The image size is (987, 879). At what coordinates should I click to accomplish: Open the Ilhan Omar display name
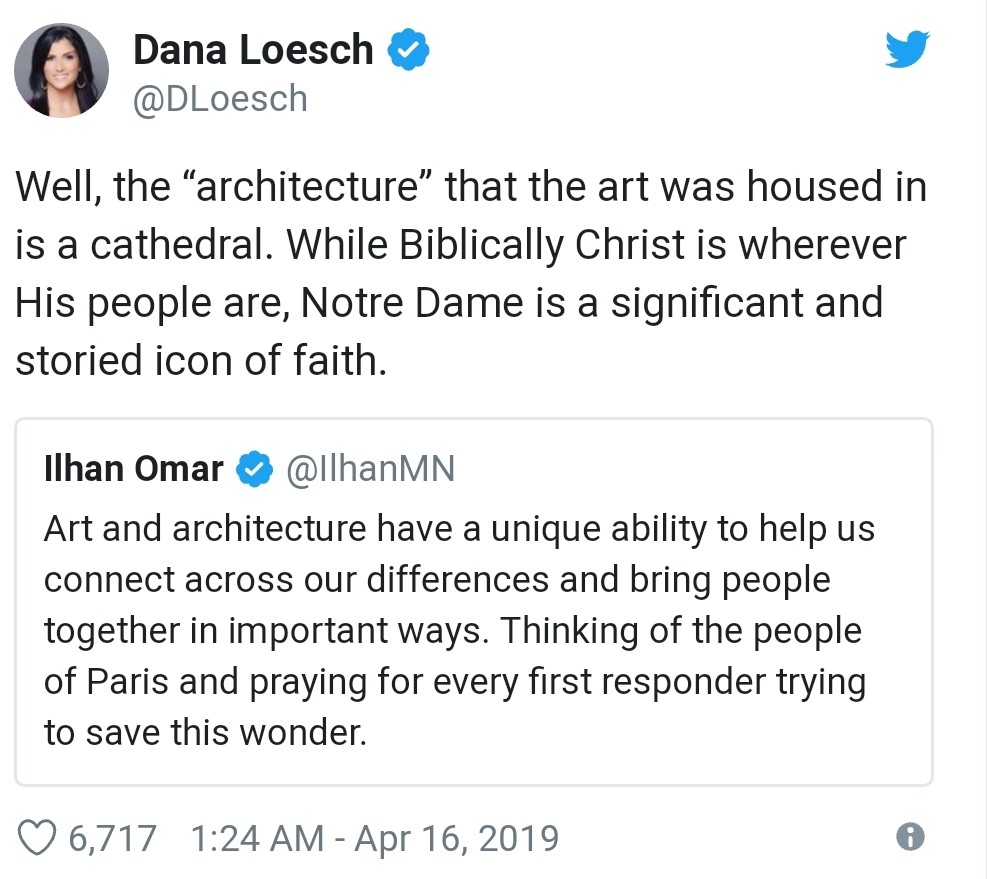(133, 469)
